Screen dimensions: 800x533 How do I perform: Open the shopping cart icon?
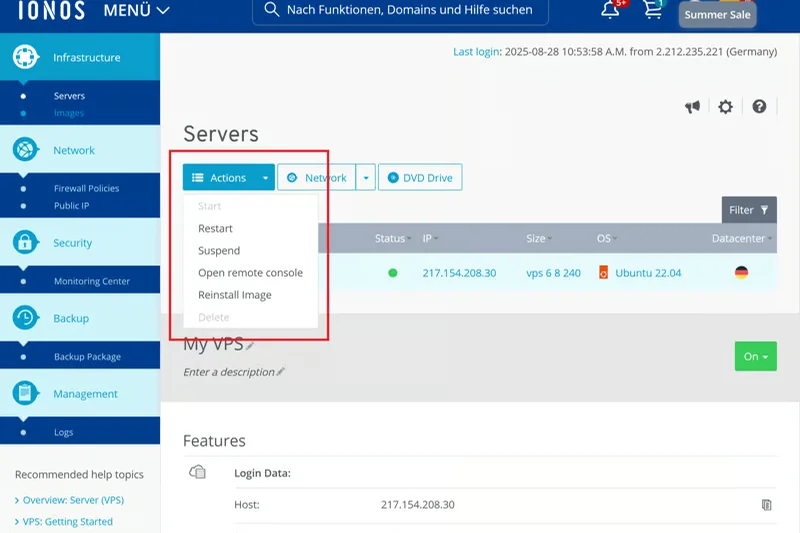click(653, 11)
